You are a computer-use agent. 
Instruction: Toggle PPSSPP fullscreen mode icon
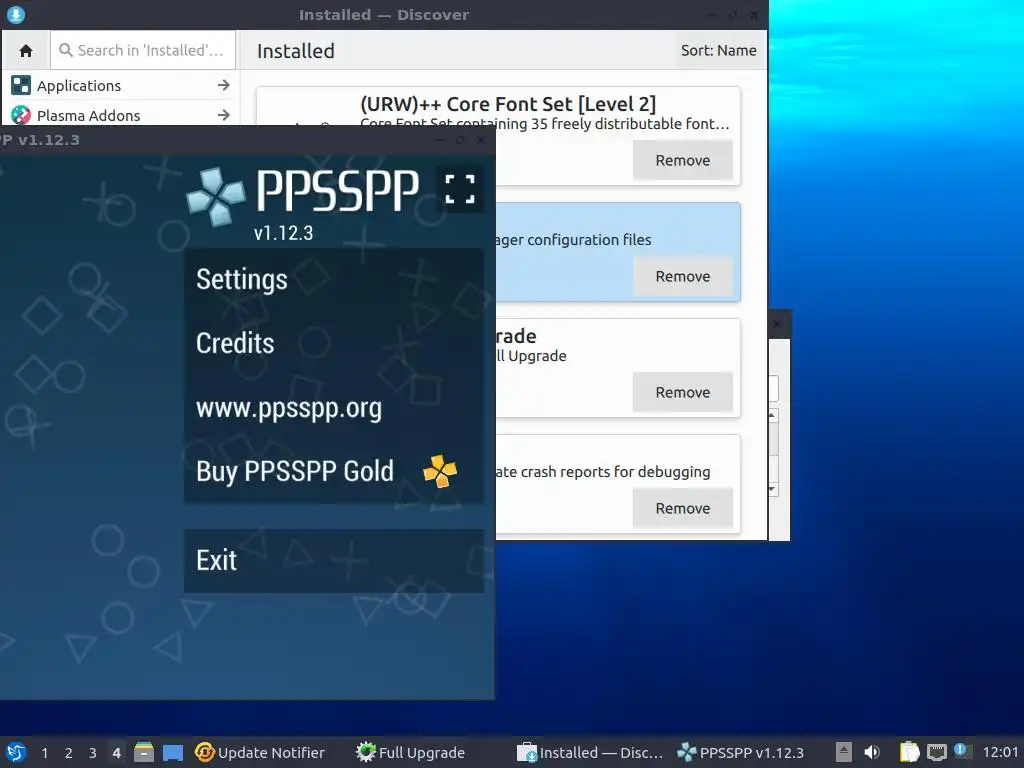click(x=460, y=189)
